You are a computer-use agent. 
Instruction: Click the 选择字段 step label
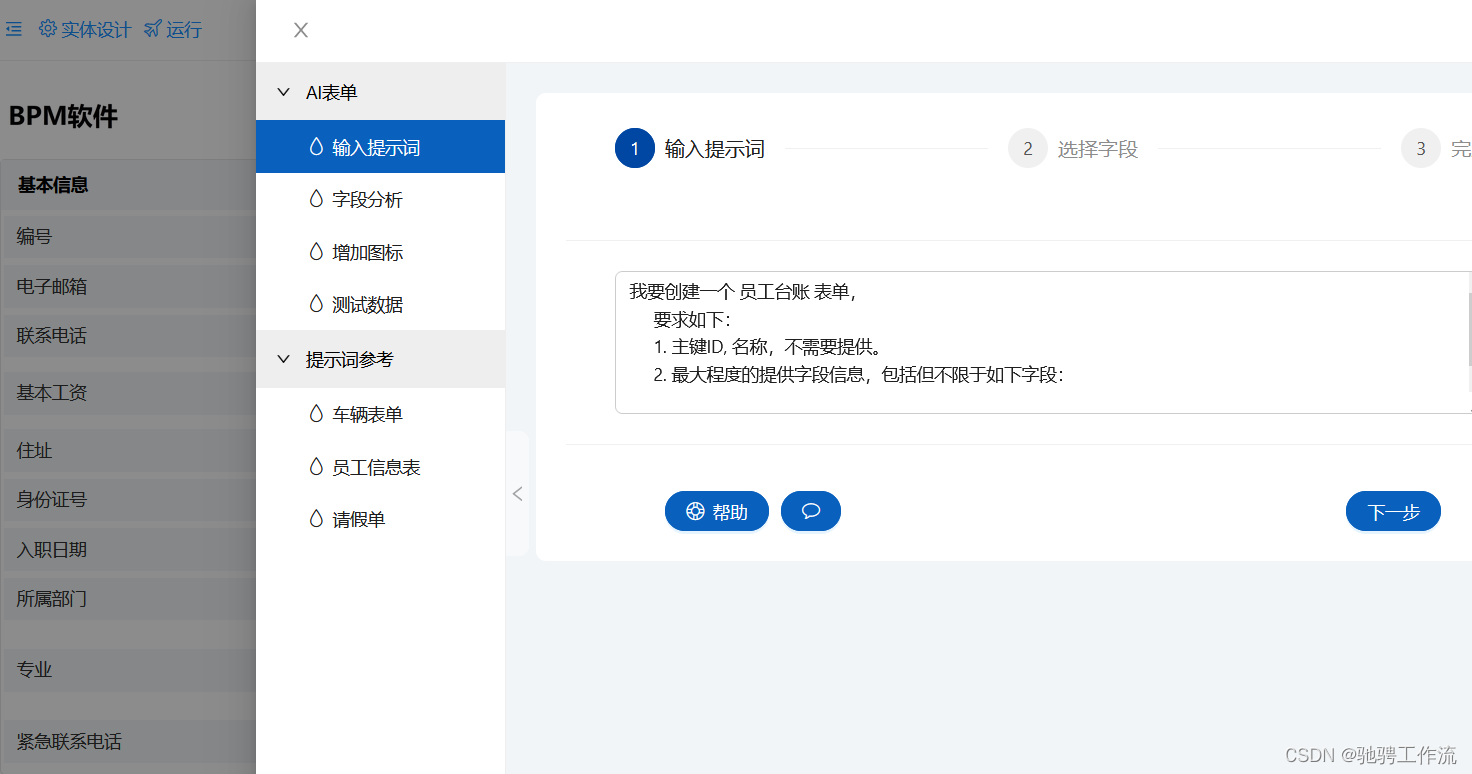[x=1098, y=150]
